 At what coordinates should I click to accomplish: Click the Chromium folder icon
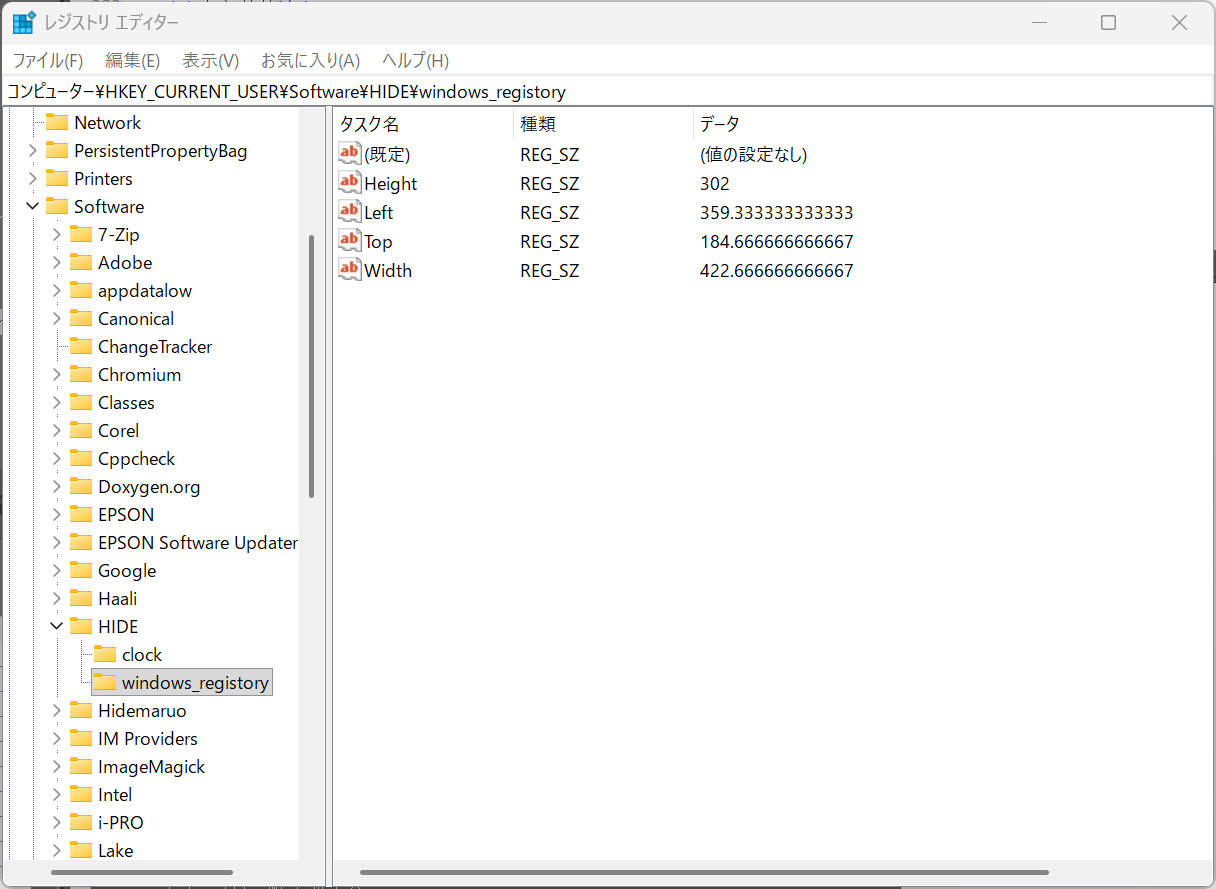[81, 375]
